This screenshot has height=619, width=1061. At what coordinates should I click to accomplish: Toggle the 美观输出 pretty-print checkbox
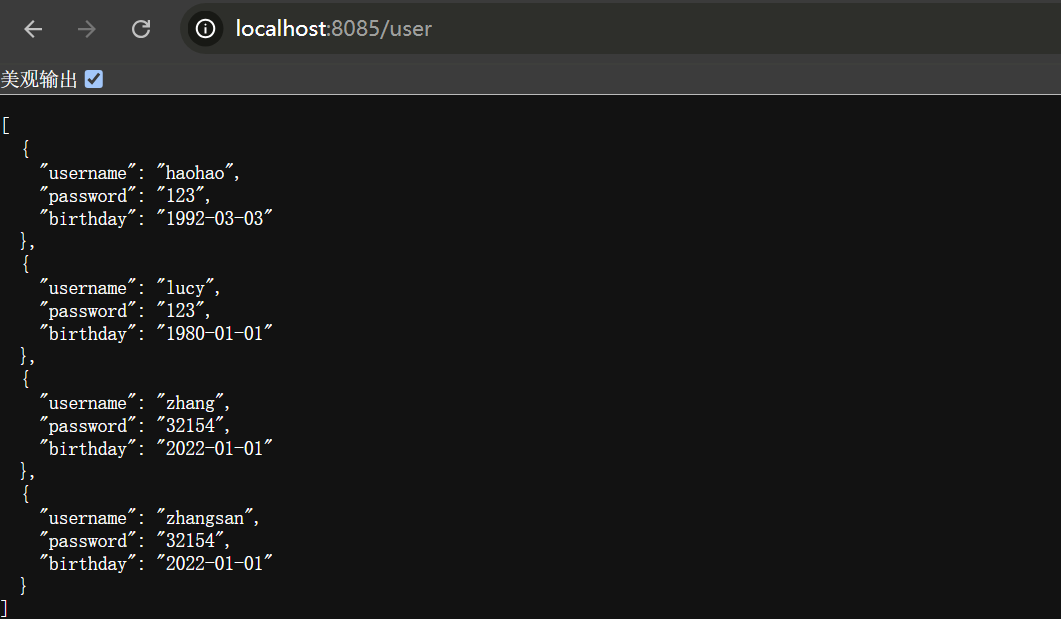coord(94,79)
